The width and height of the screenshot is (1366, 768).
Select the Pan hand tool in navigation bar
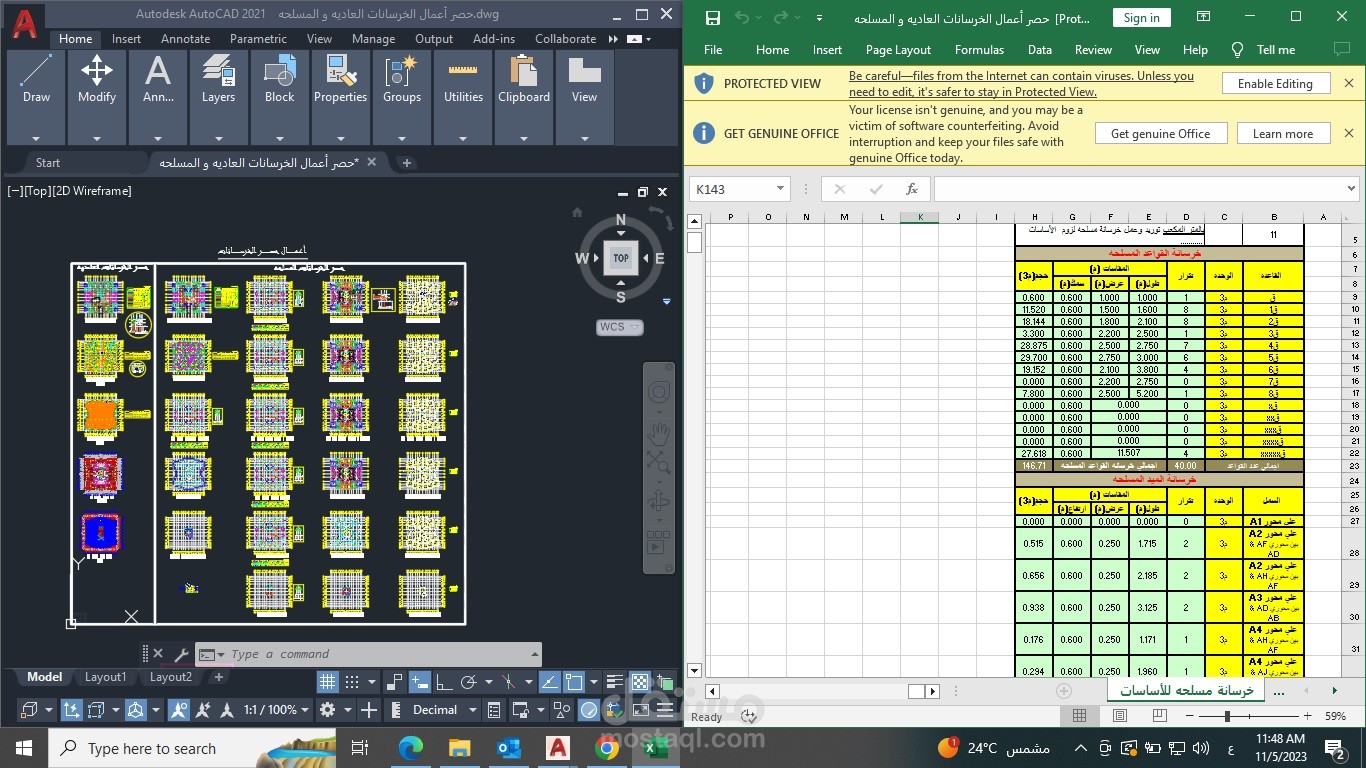click(x=658, y=433)
